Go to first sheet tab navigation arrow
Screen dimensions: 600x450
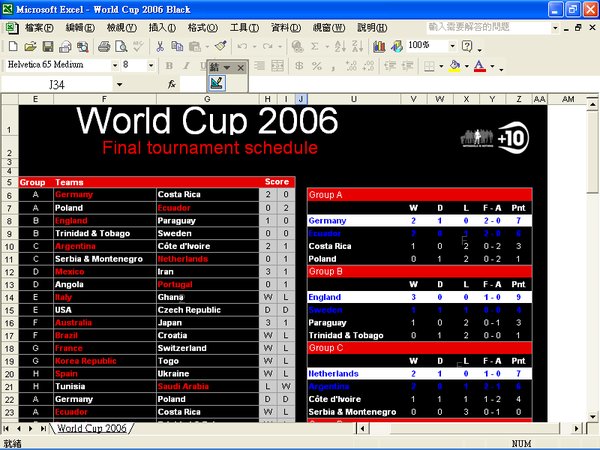click(x=7, y=428)
